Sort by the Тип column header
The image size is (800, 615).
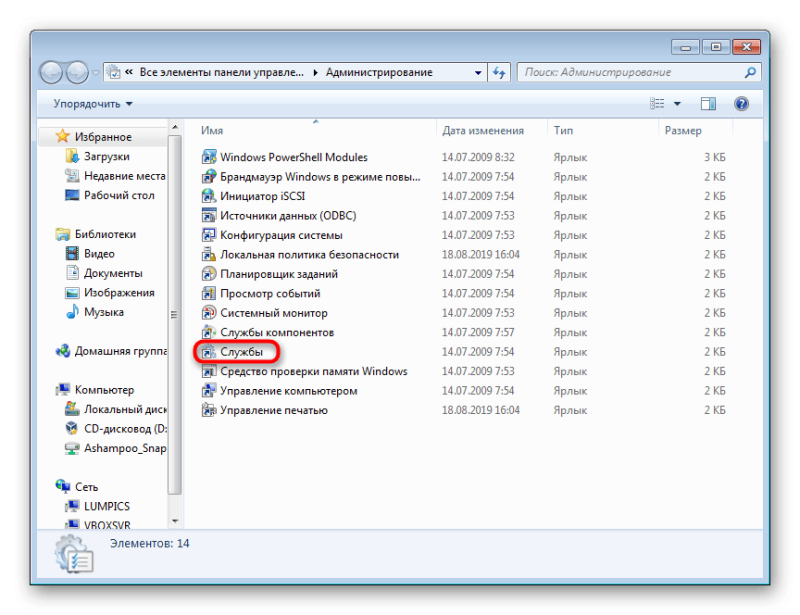click(563, 131)
